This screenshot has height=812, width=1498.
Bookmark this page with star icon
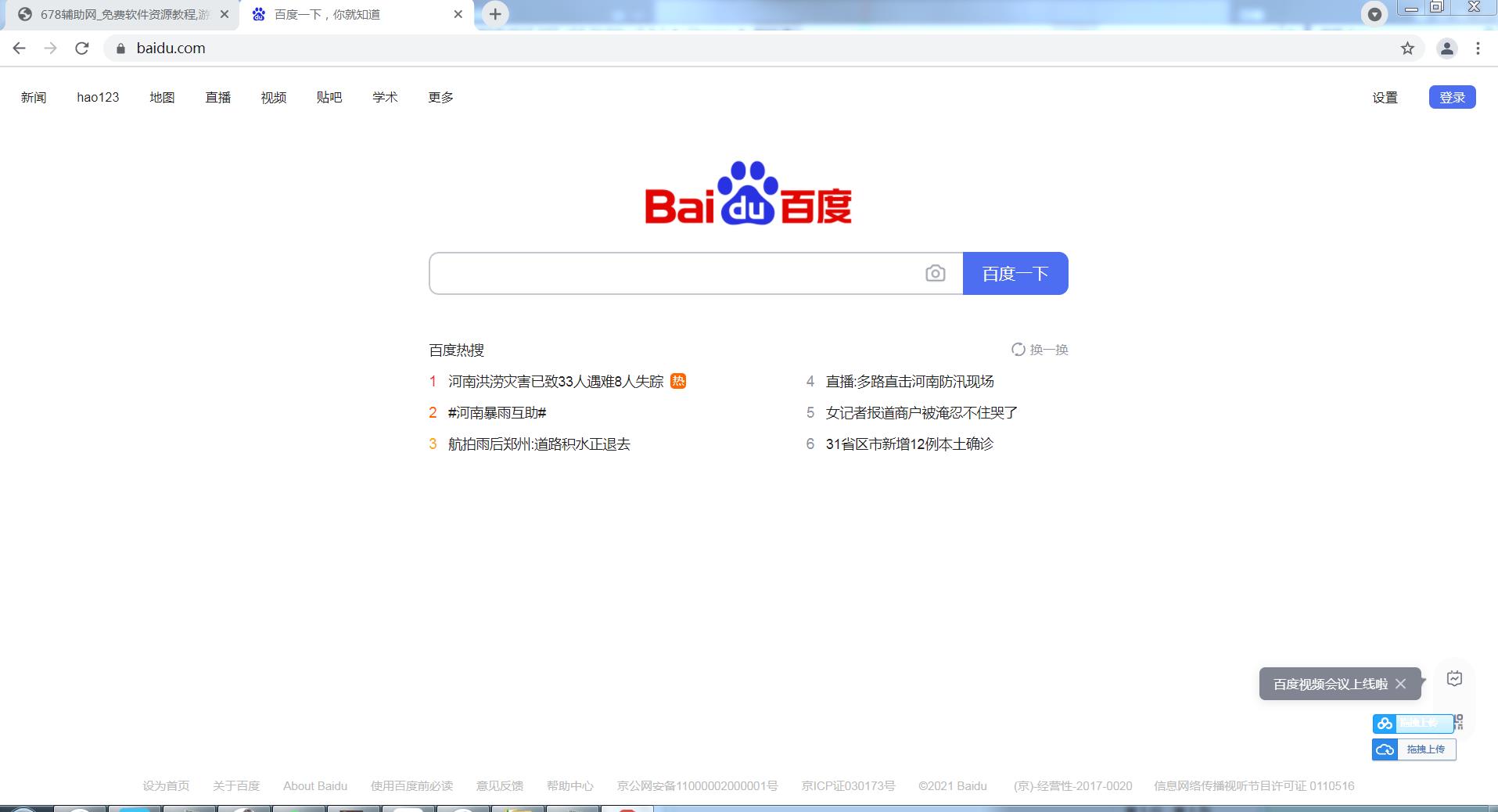coord(1407,49)
